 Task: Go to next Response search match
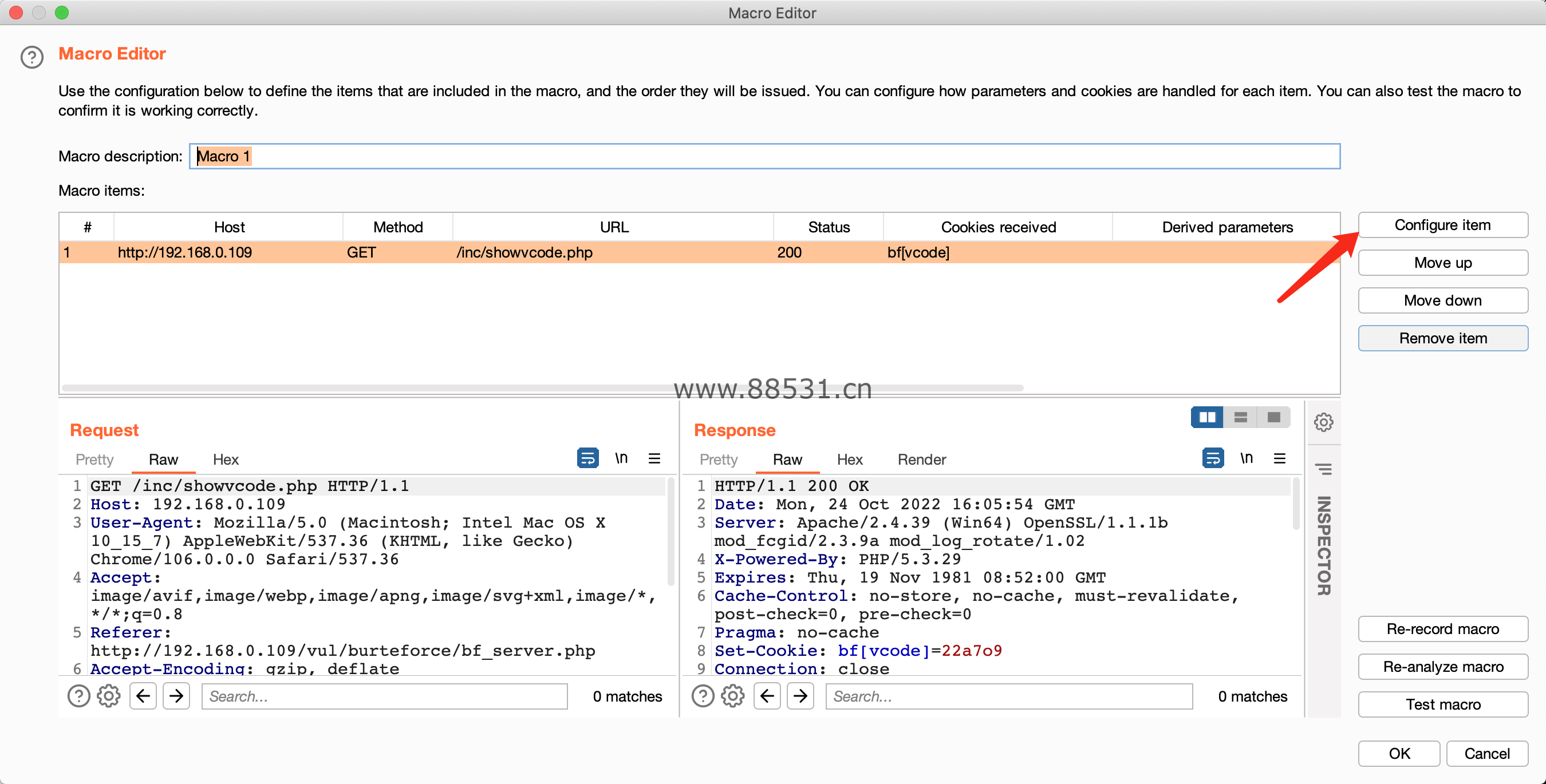point(800,696)
